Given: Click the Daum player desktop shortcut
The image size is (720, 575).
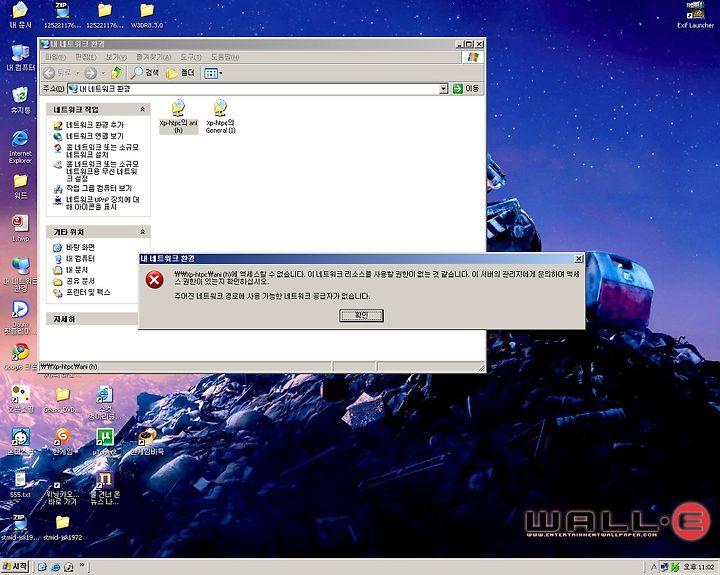Looking at the screenshot, I should [20, 317].
